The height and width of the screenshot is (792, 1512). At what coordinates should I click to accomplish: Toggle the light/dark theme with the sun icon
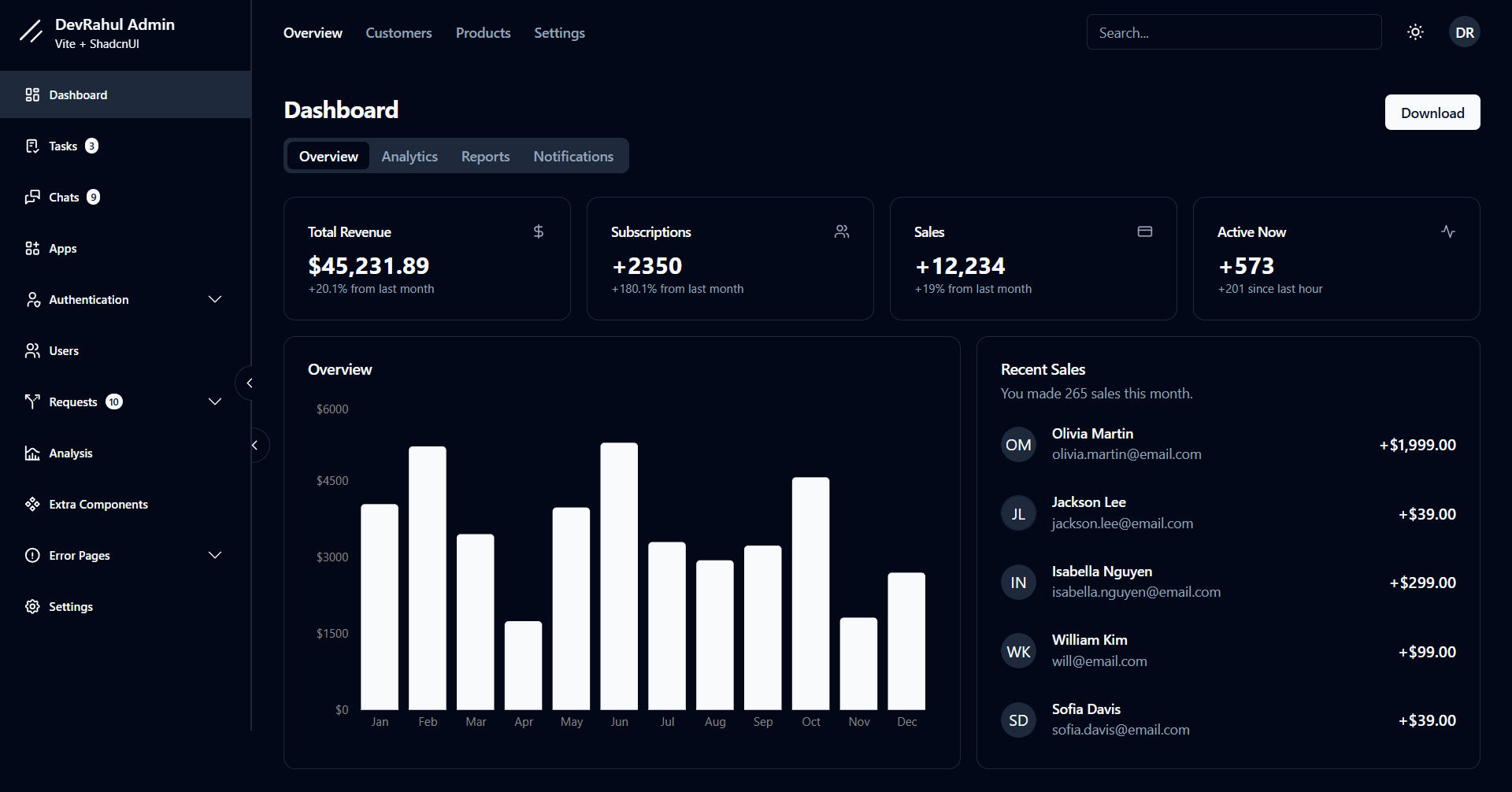pyautogui.click(x=1415, y=31)
